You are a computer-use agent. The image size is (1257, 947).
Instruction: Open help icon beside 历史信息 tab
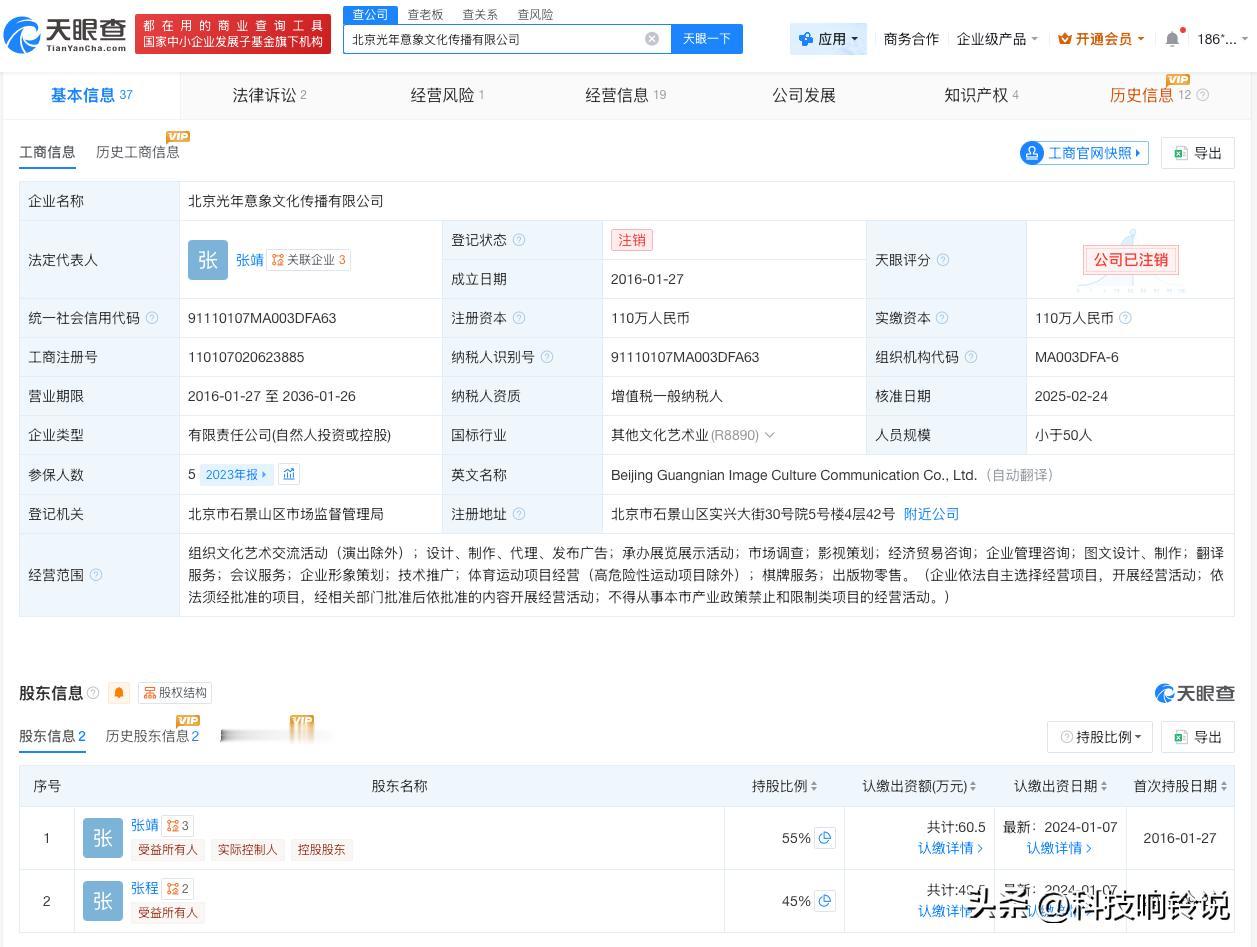tap(1203, 95)
